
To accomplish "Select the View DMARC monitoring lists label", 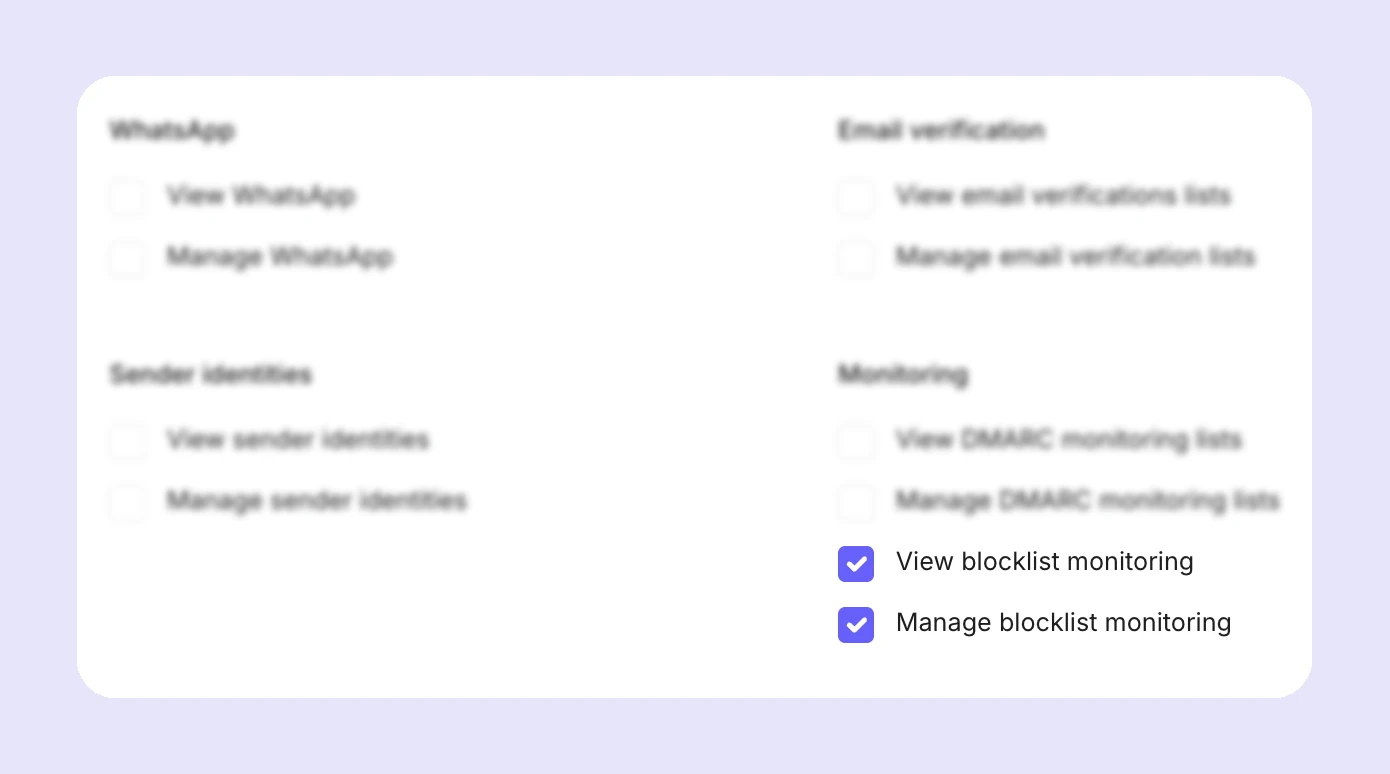I will click(x=1068, y=440).
